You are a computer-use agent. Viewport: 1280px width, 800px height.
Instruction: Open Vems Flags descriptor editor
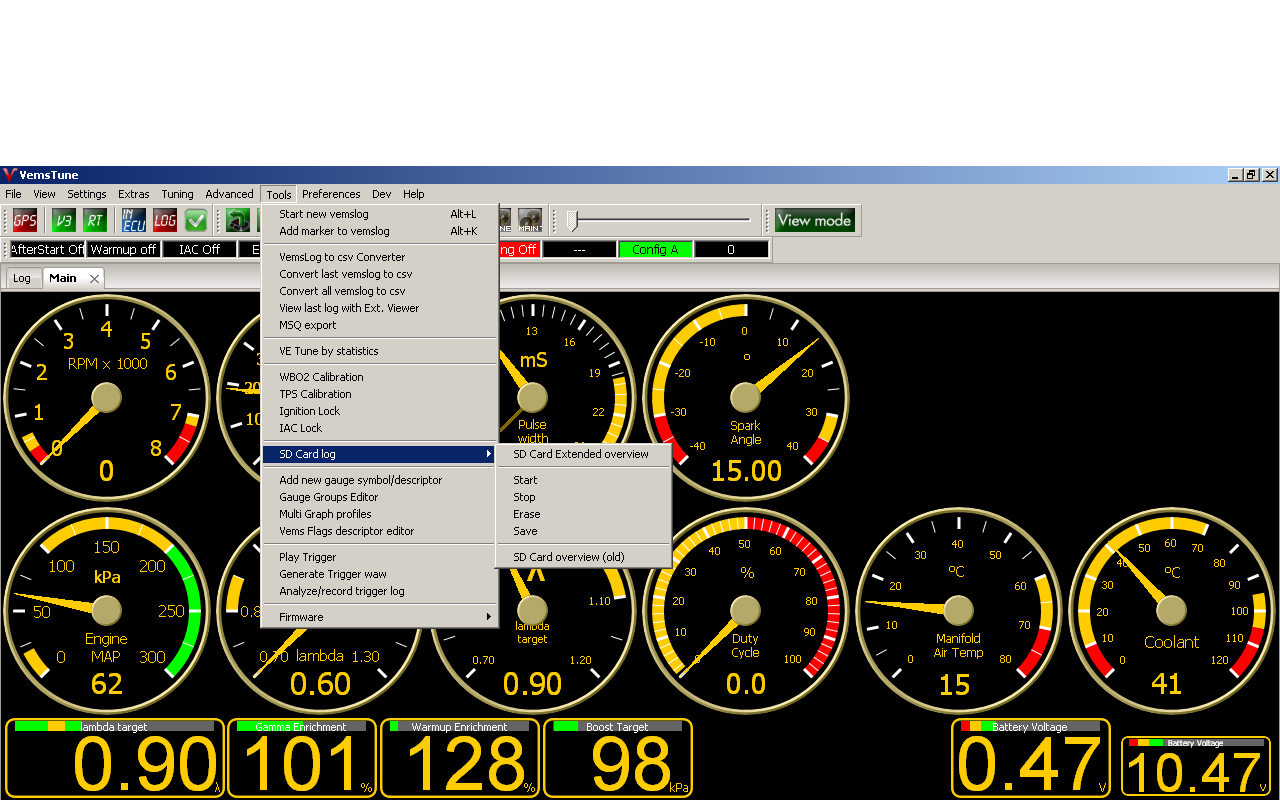coord(380,531)
